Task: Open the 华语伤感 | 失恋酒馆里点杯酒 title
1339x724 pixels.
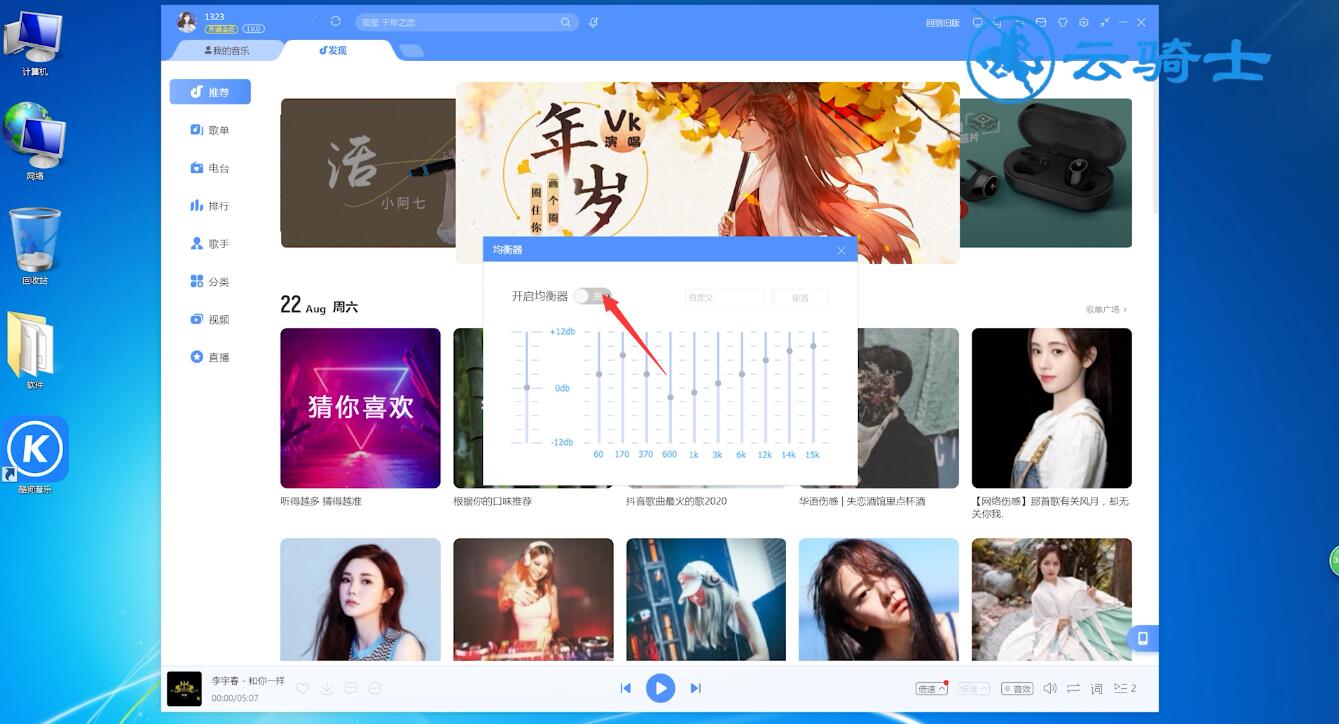Action: tap(862, 501)
